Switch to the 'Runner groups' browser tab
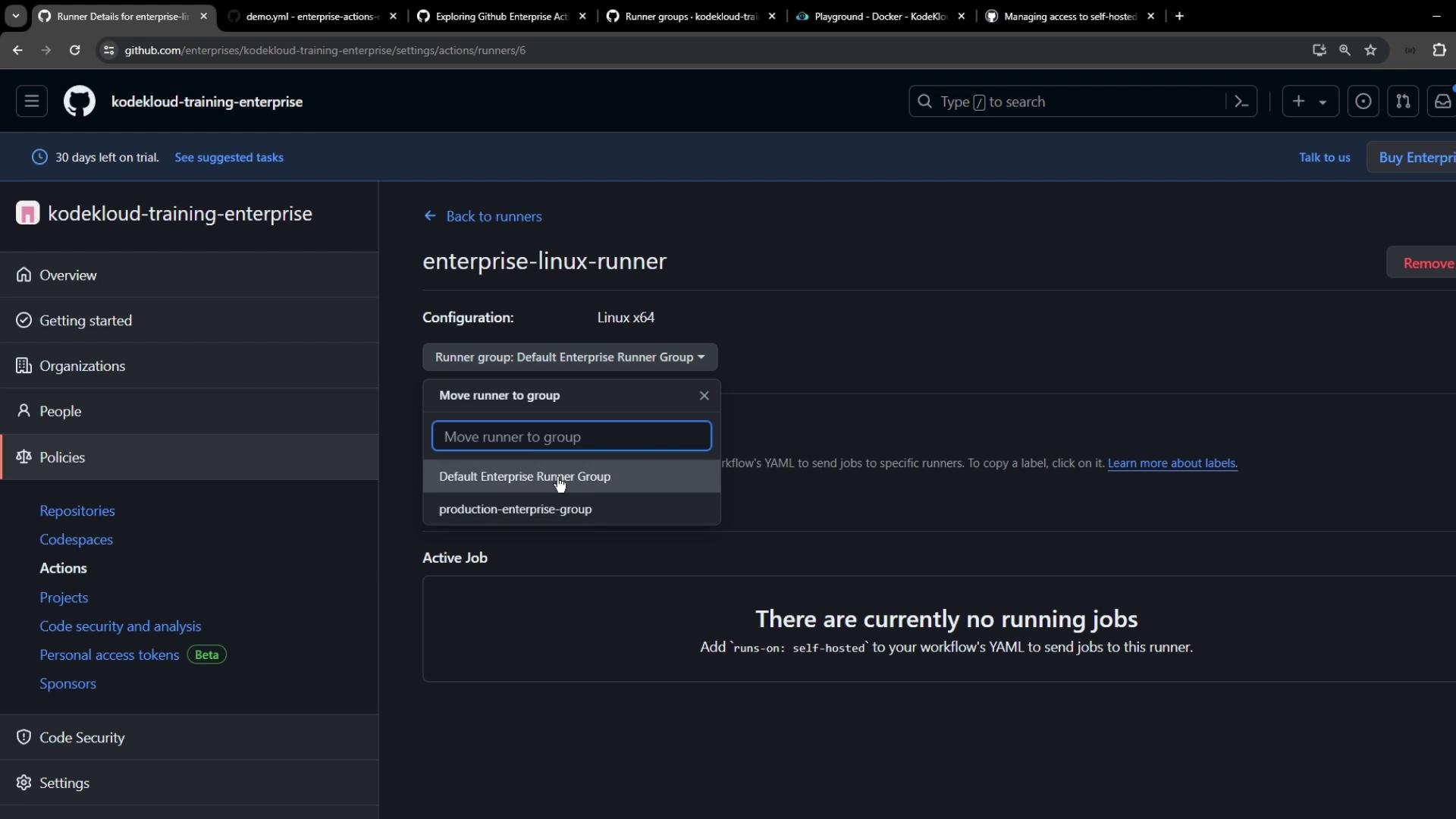Viewport: 1456px width, 819px height. (x=690, y=16)
